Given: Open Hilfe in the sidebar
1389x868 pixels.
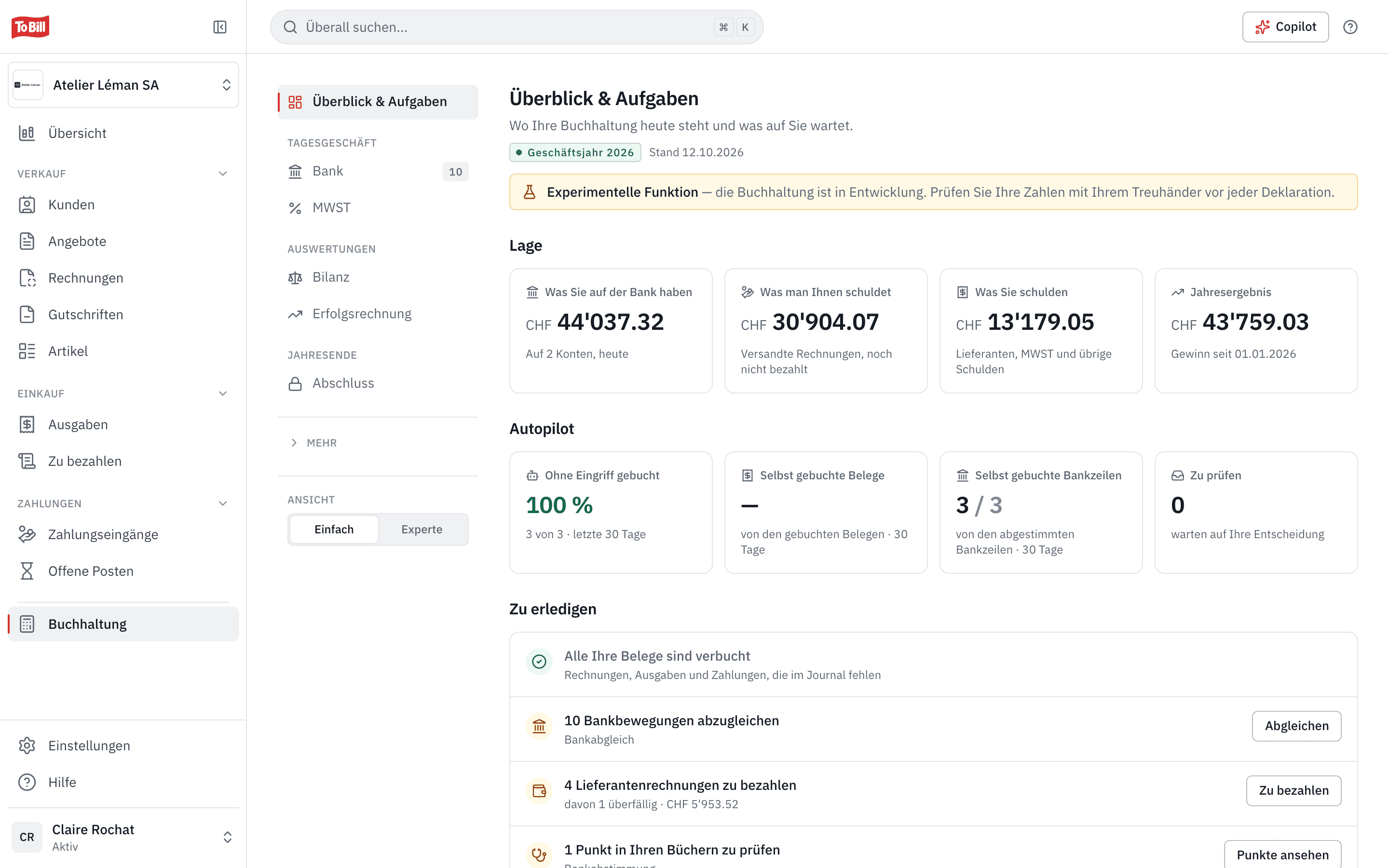Looking at the screenshot, I should (123, 783).
